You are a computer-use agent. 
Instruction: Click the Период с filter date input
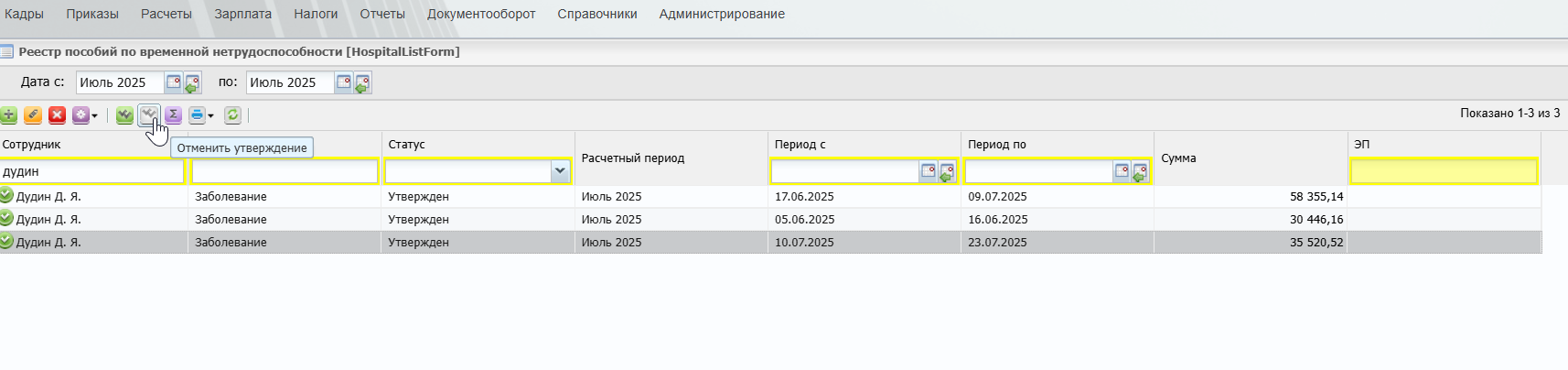(845, 171)
